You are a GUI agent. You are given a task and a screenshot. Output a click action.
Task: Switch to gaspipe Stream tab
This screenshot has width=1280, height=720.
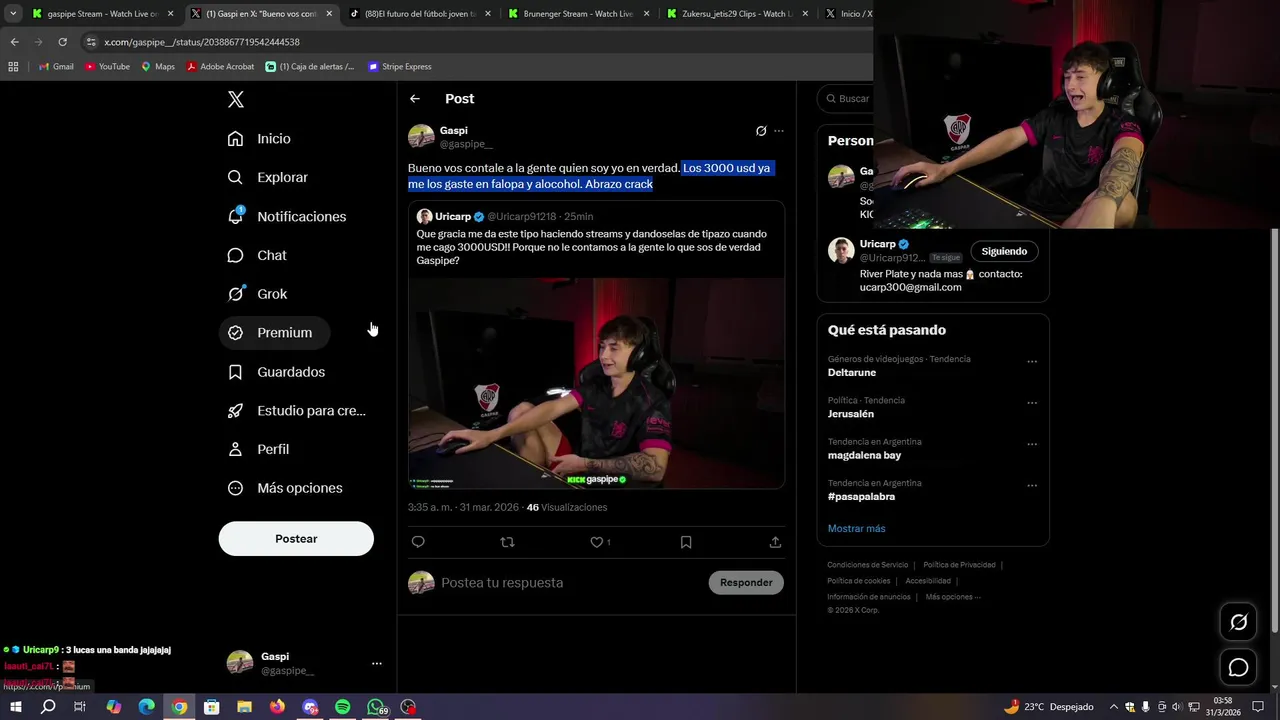click(x=102, y=14)
